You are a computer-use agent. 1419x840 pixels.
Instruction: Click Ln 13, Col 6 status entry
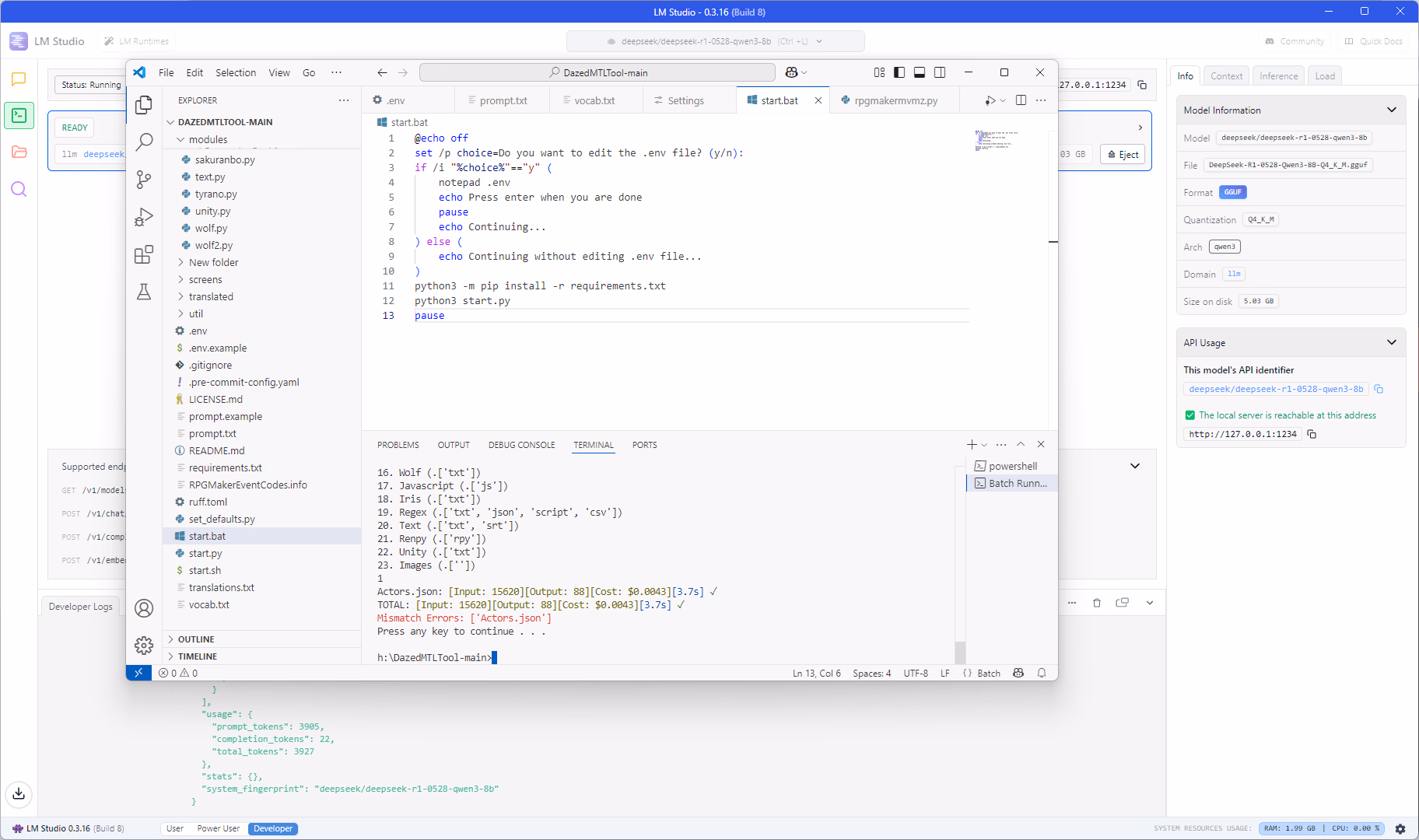(817, 673)
